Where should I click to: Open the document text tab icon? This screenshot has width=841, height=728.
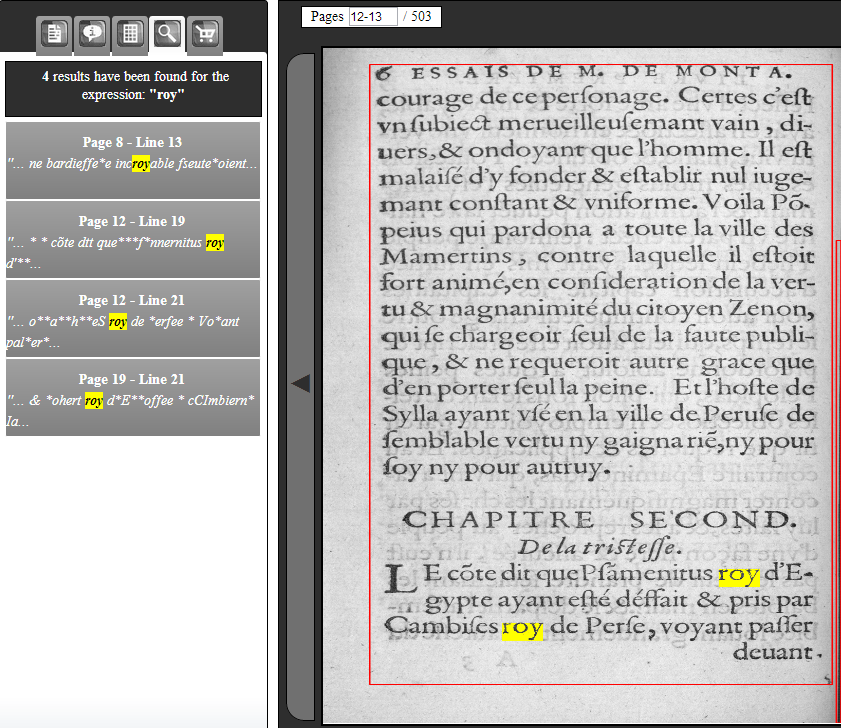(54, 34)
